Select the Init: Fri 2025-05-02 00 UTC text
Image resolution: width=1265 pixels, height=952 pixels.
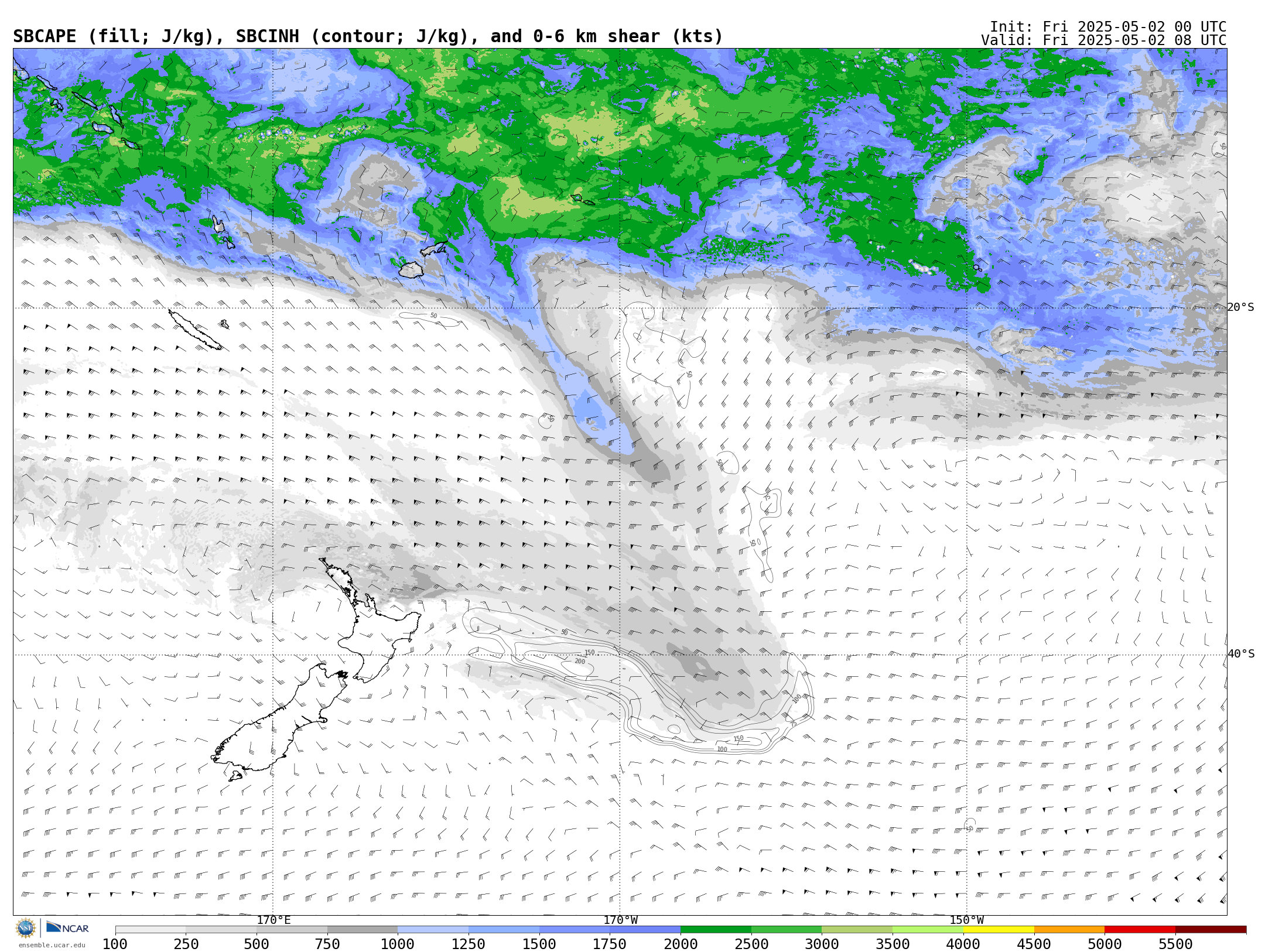pyautogui.click(x=1108, y=27)
